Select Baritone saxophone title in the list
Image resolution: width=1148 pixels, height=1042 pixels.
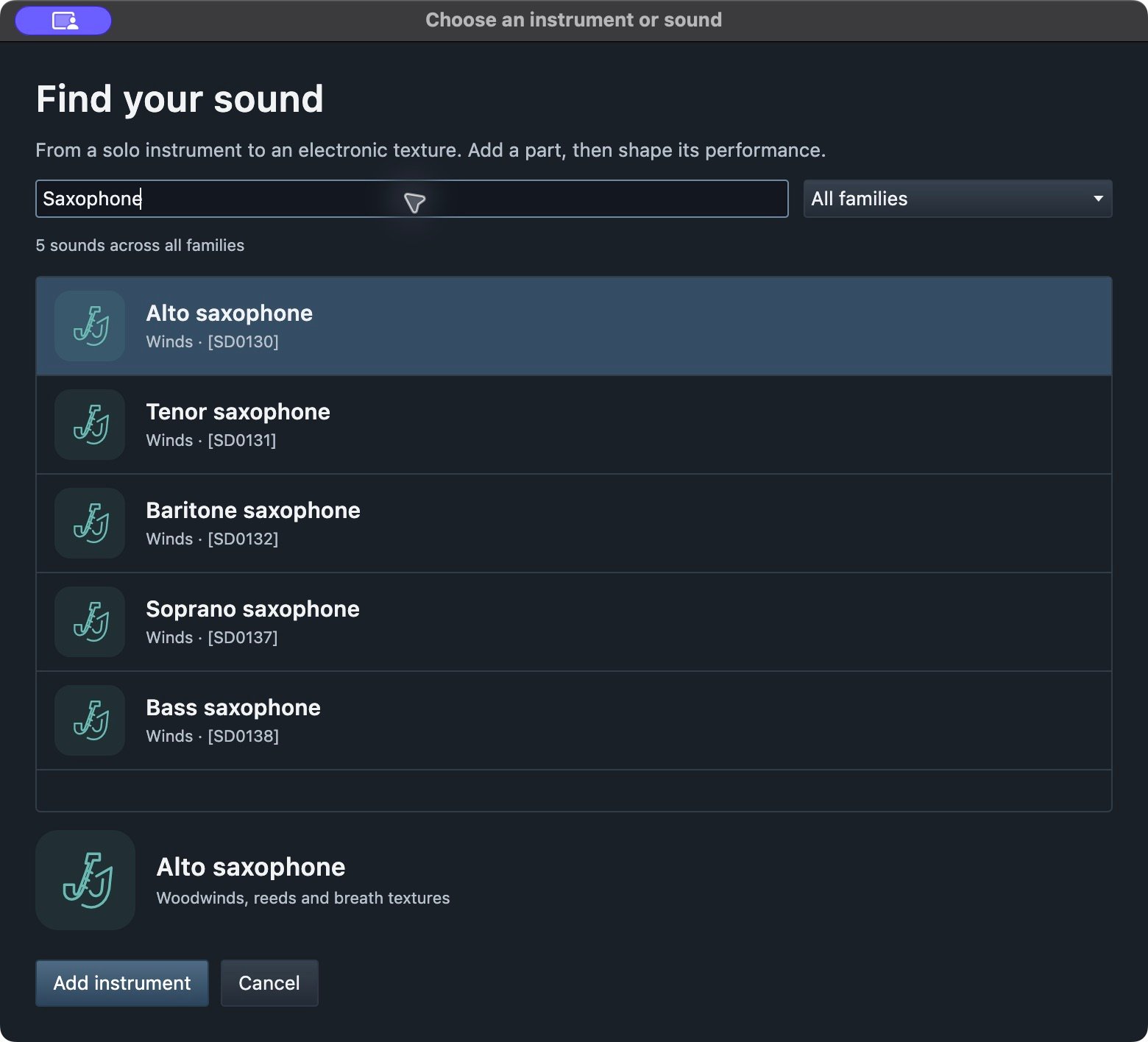tap(253, 511)
